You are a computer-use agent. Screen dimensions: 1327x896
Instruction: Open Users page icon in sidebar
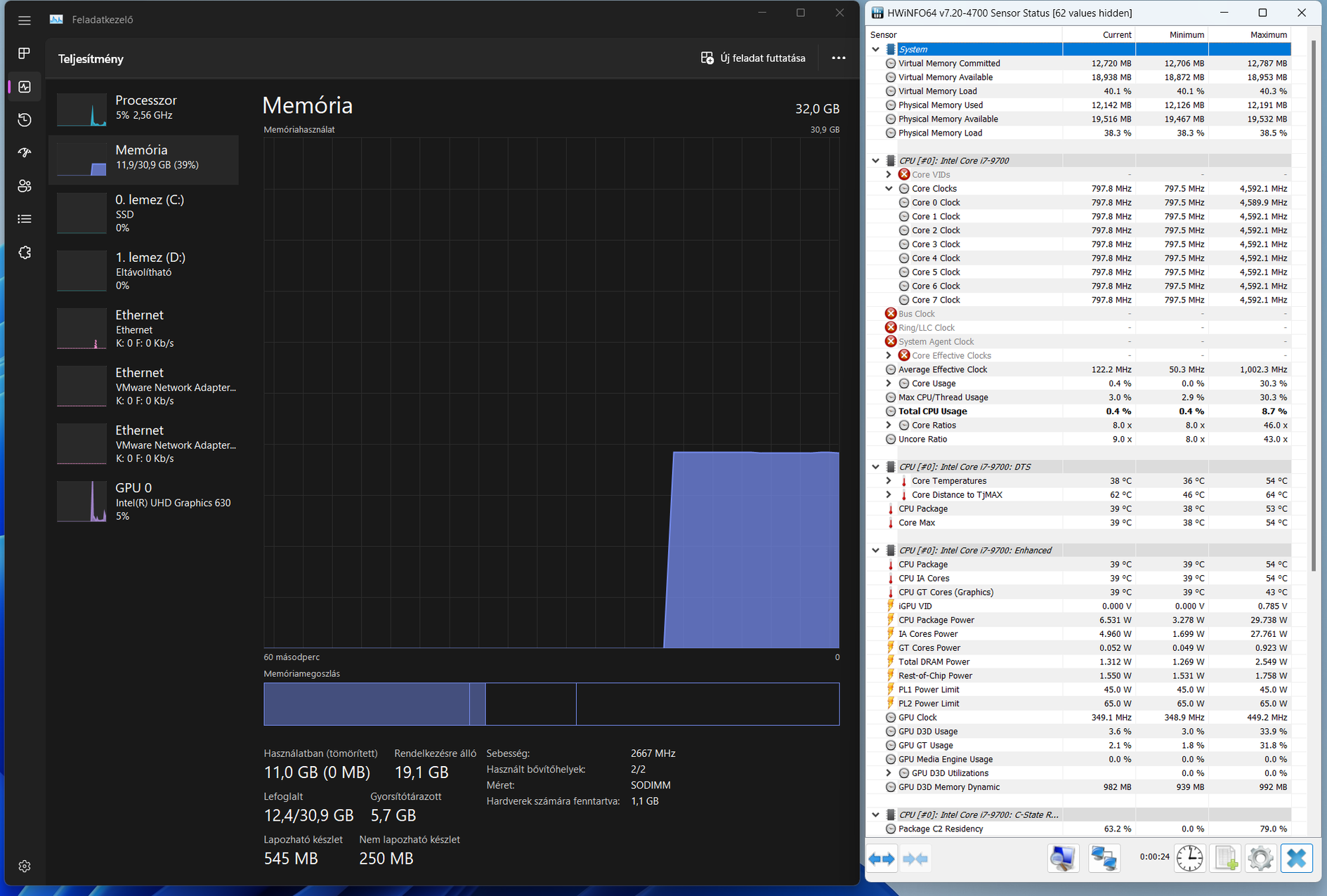pyautogui.click(x=25, y=186)
